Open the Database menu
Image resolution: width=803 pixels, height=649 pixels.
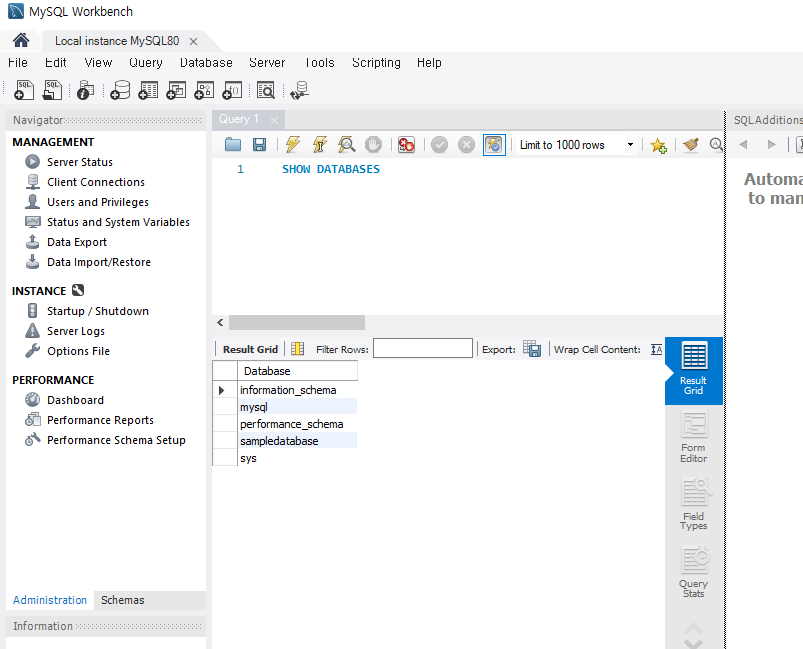[206, 62]
